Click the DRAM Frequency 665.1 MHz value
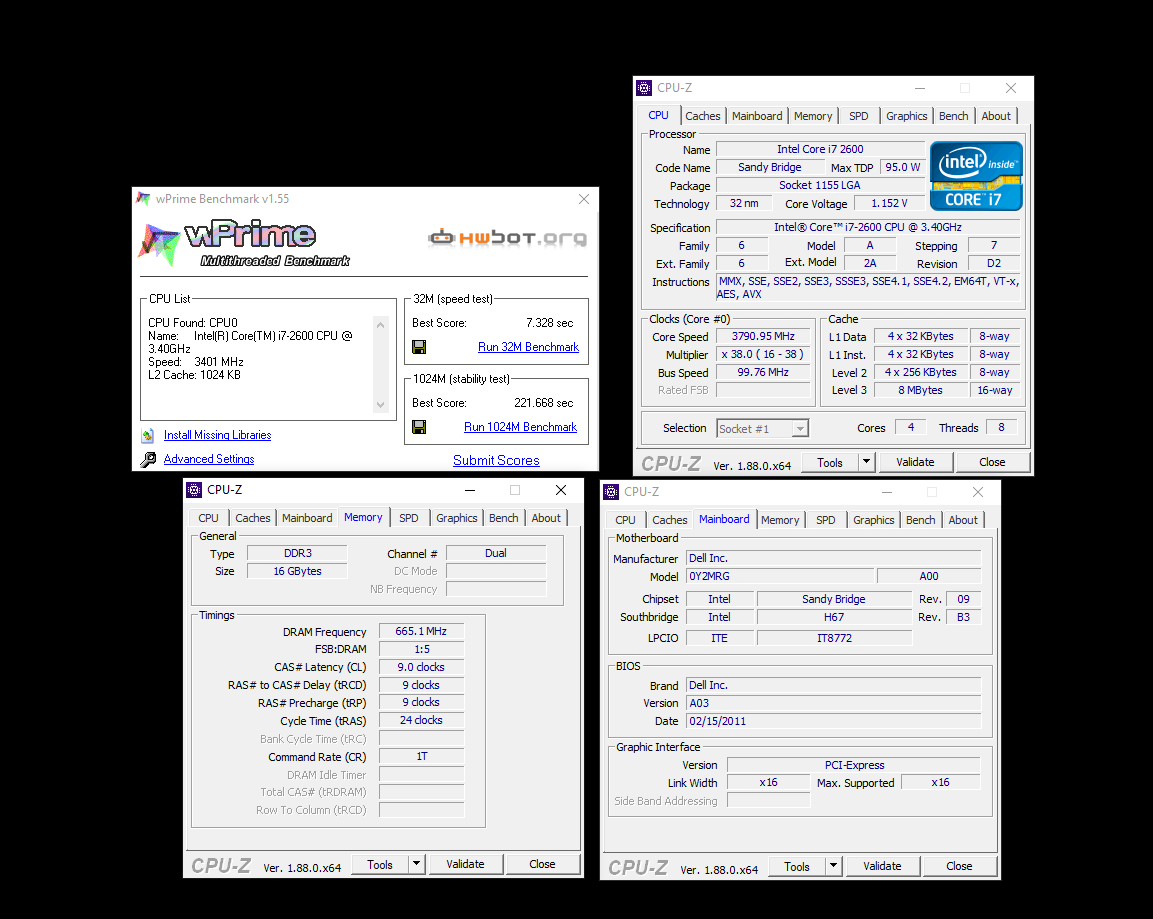Screen dimensions: 1153x919 pyautogui.click(x=421, y=632)
